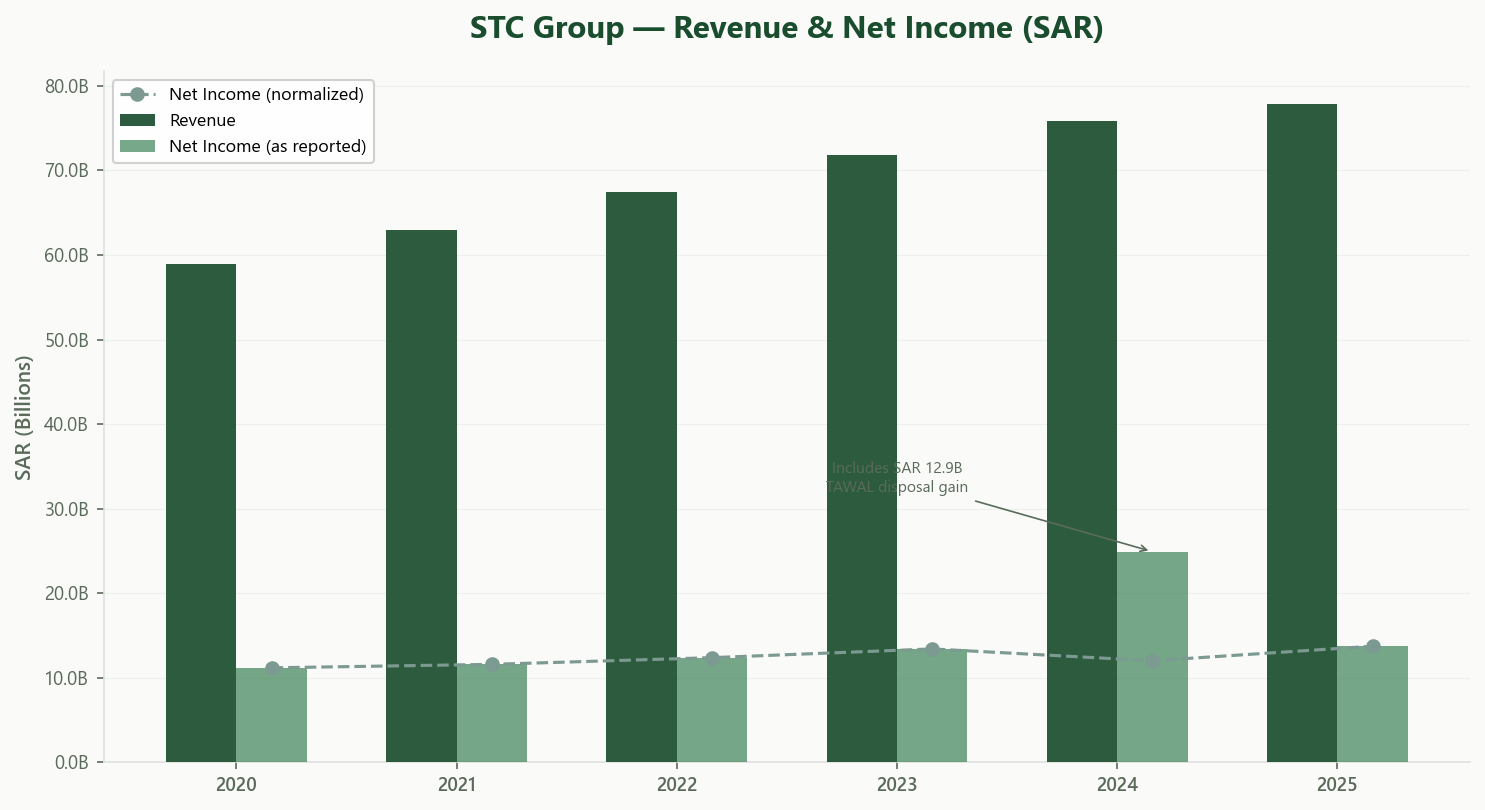
Task: Click the TAWAL disposal gain annotation text
Action: (x=896, y=477)
